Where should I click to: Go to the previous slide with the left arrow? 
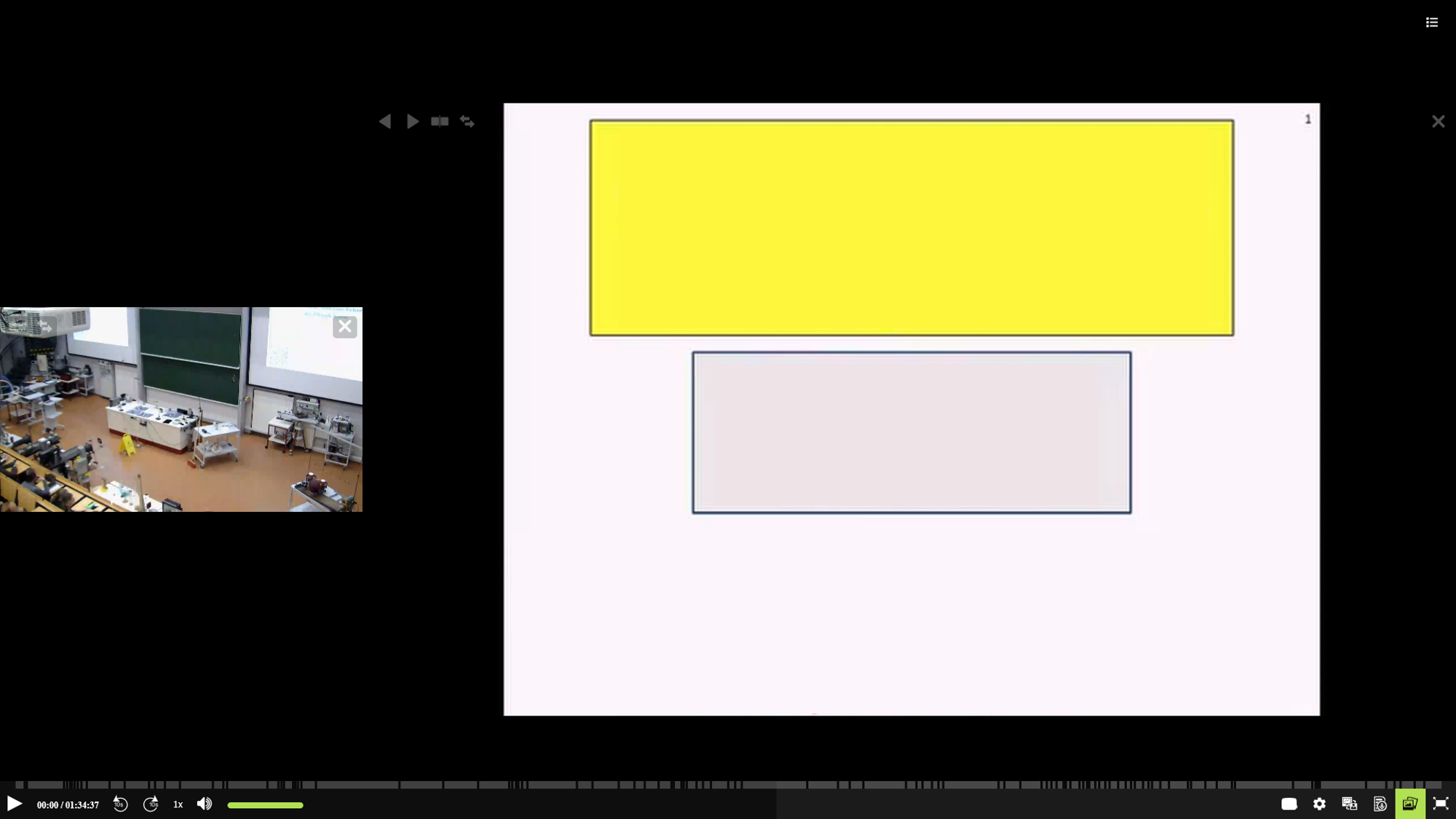pos(385,122)
